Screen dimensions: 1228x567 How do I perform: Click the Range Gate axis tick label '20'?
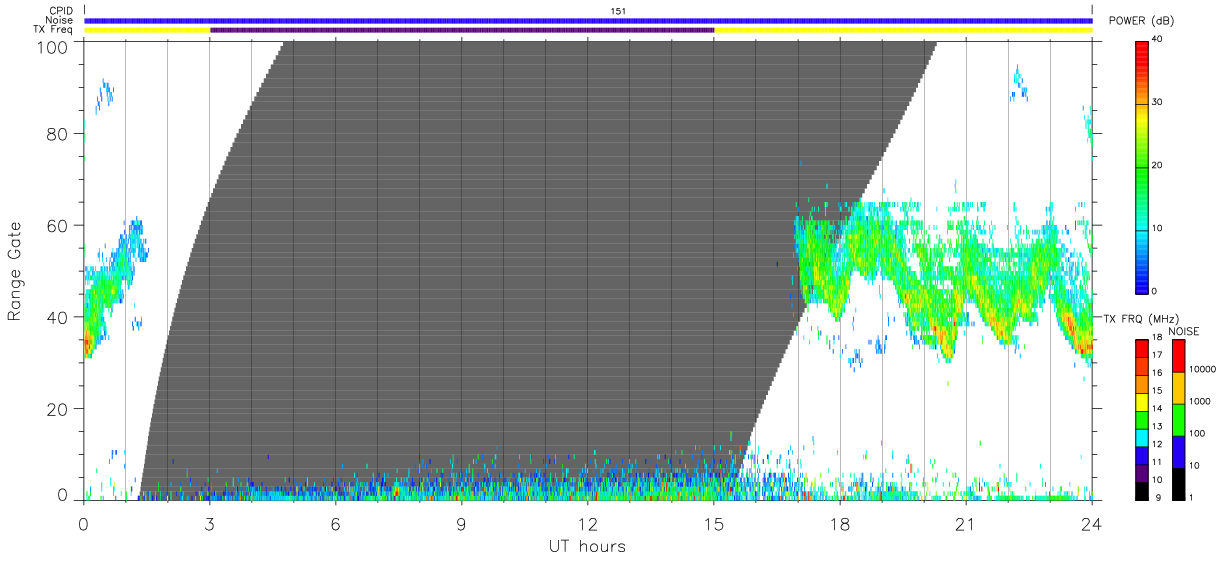coord(58,409)
